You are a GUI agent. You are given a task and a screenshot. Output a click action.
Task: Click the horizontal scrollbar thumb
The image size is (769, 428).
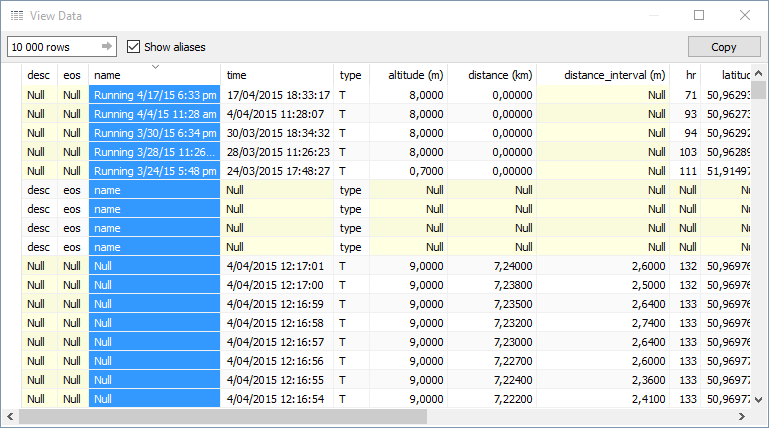click(x=223, y=416)
